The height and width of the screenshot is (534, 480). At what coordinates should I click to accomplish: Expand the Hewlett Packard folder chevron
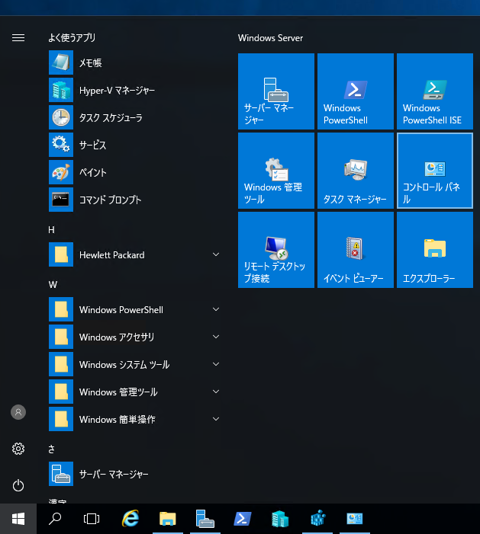pyautogui.click(x=216, y=254)
